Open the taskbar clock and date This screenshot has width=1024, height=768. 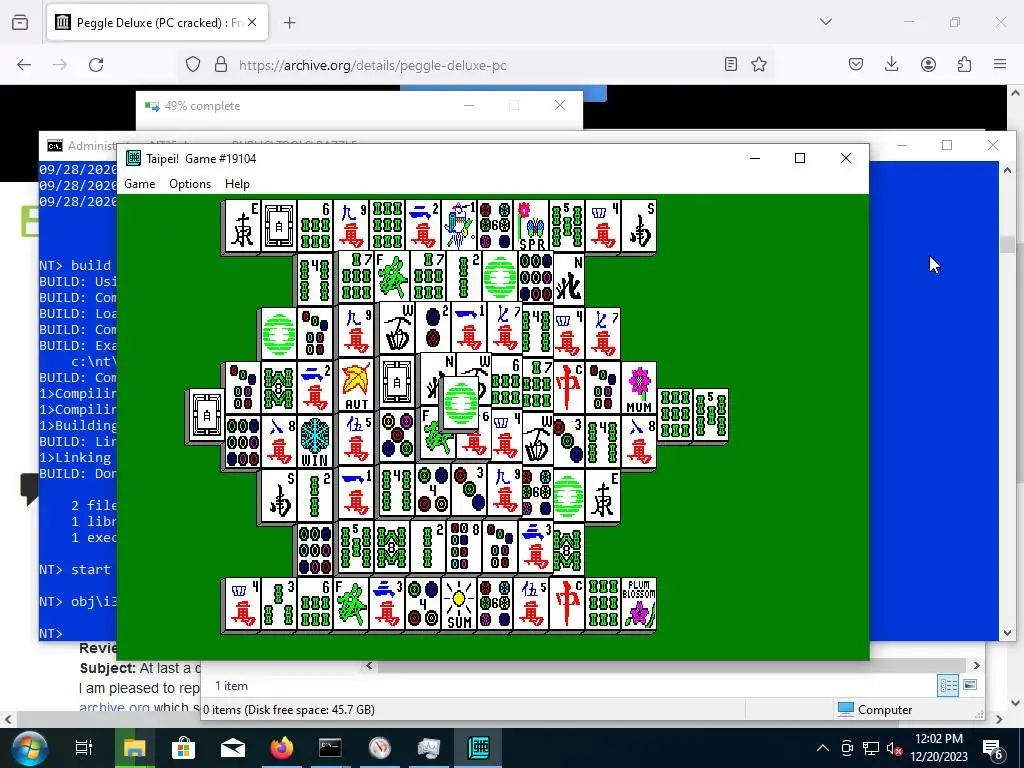point(939,748)
